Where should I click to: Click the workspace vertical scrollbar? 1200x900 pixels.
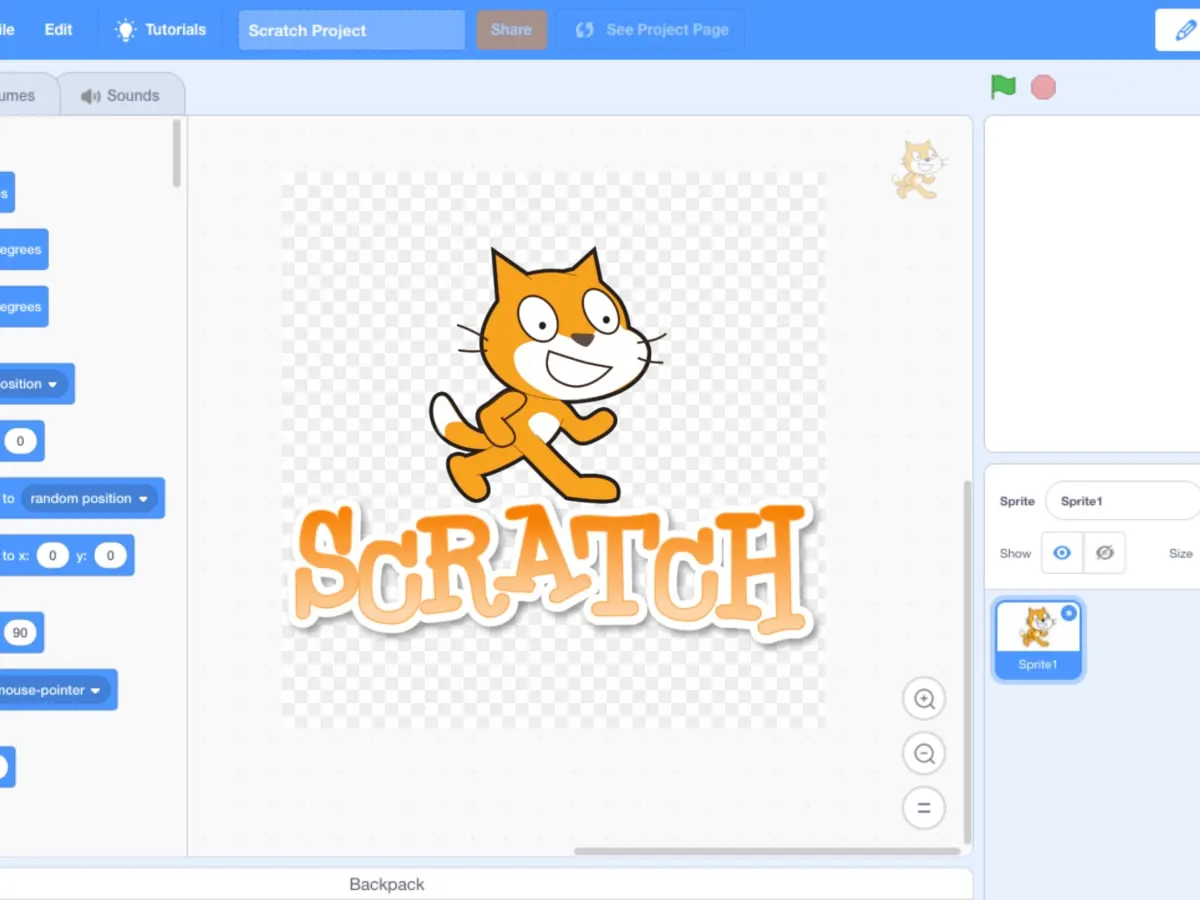point(966,662)
